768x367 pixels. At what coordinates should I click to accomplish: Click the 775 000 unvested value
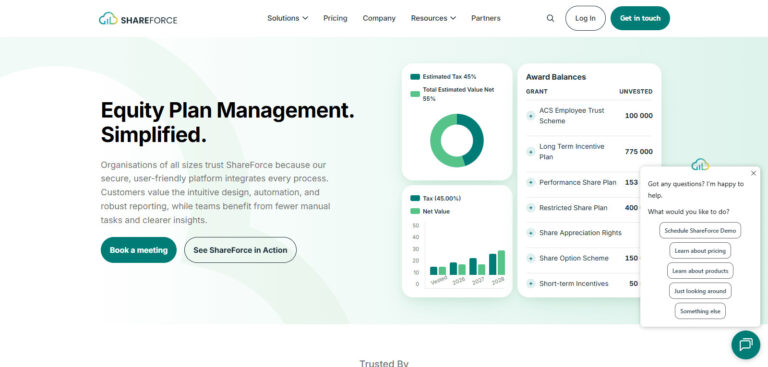click(x=639, y=151)
